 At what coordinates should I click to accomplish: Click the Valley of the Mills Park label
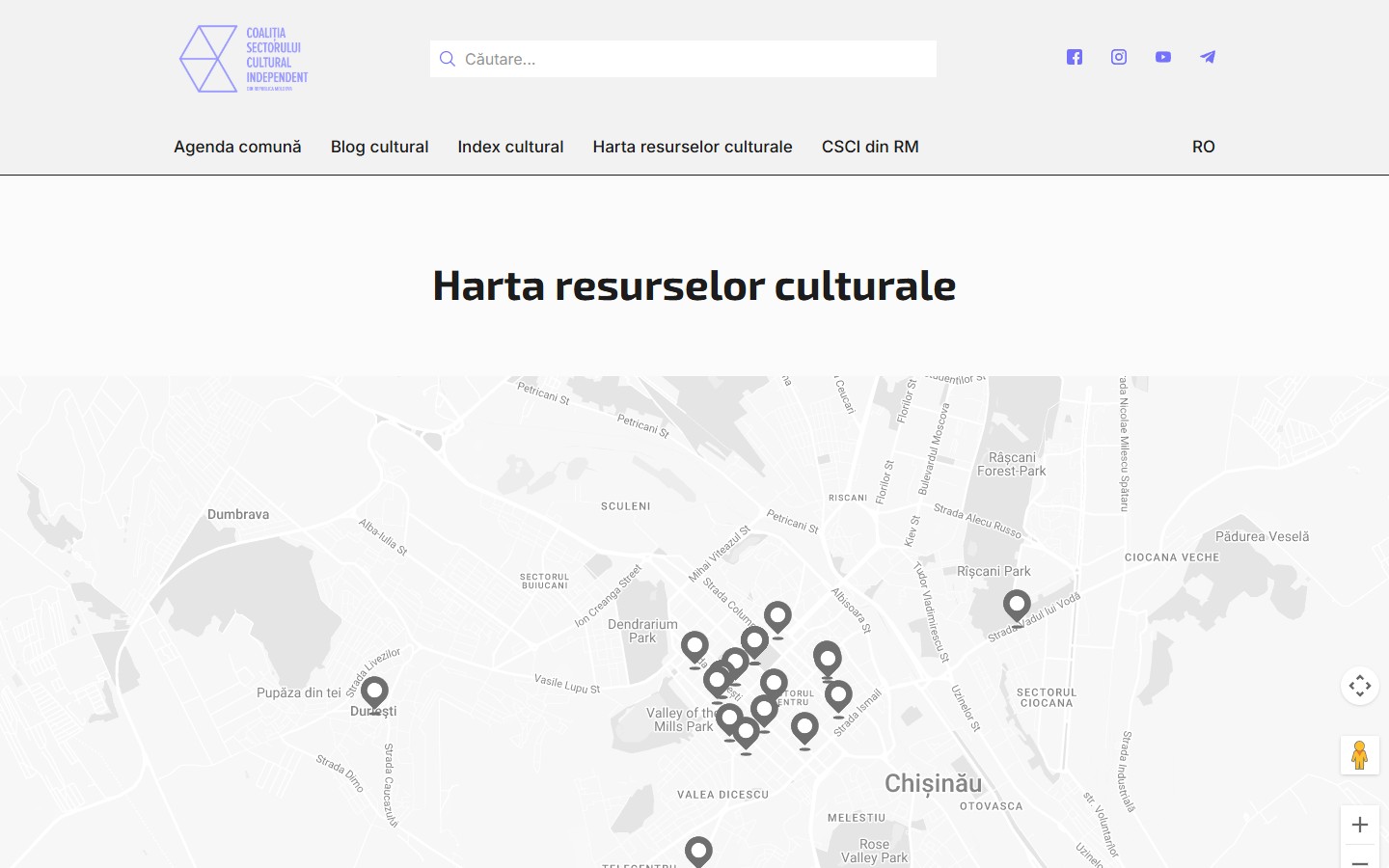click(681, 719)
